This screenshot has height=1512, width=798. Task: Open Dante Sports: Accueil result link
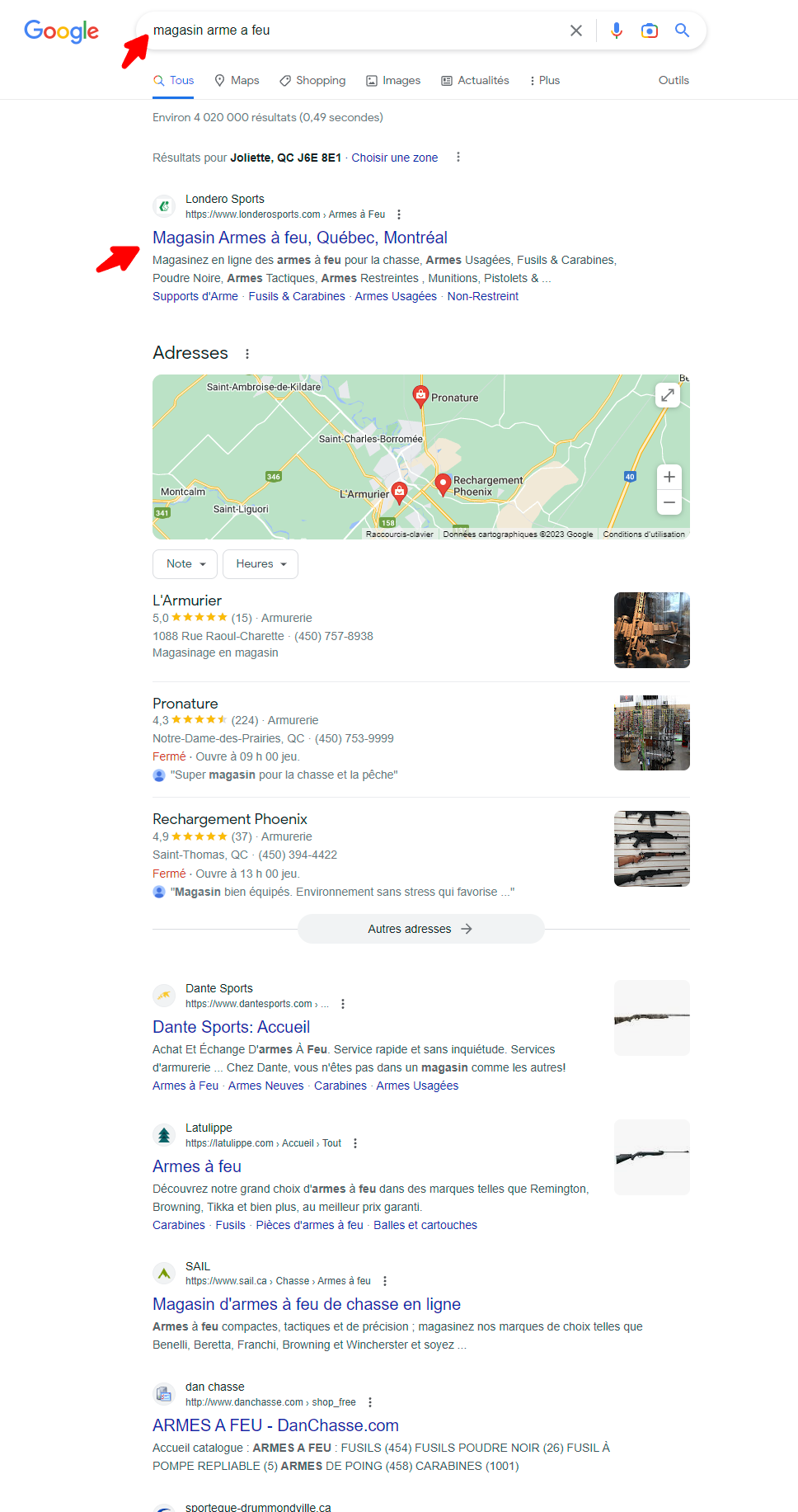(232, 1027)
